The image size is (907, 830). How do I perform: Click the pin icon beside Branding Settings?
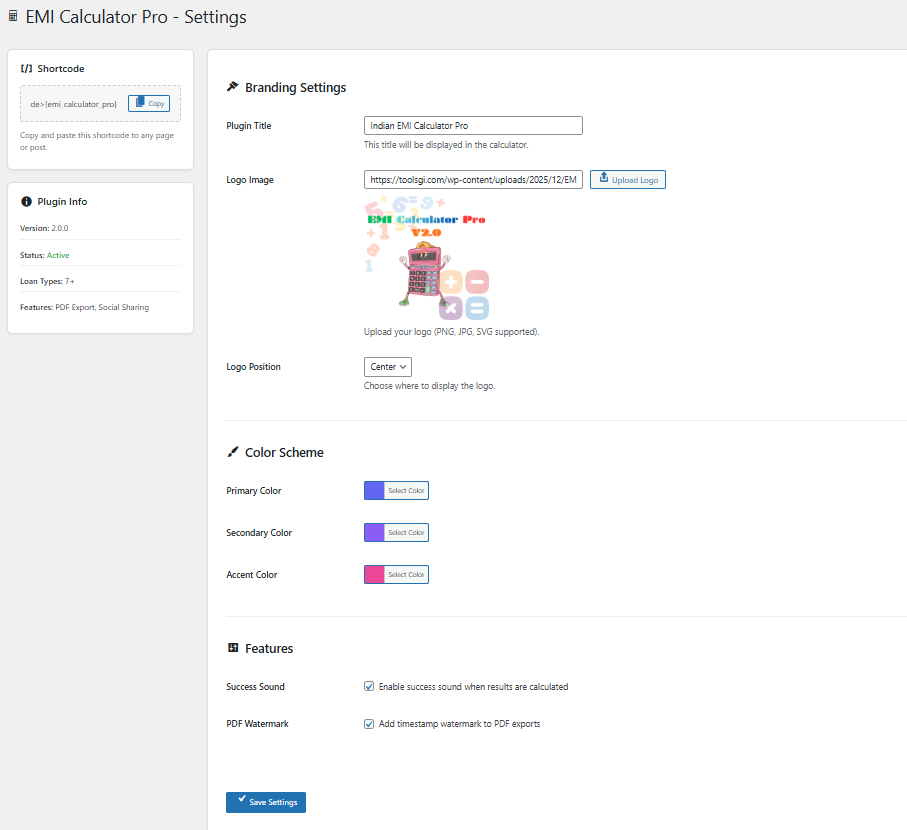233,87
